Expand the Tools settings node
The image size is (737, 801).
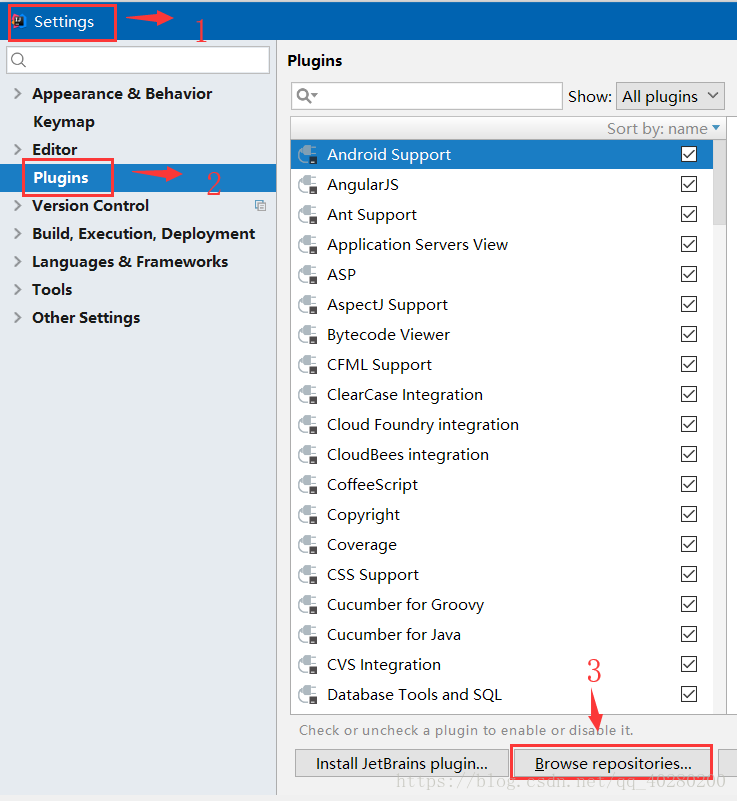18,290
